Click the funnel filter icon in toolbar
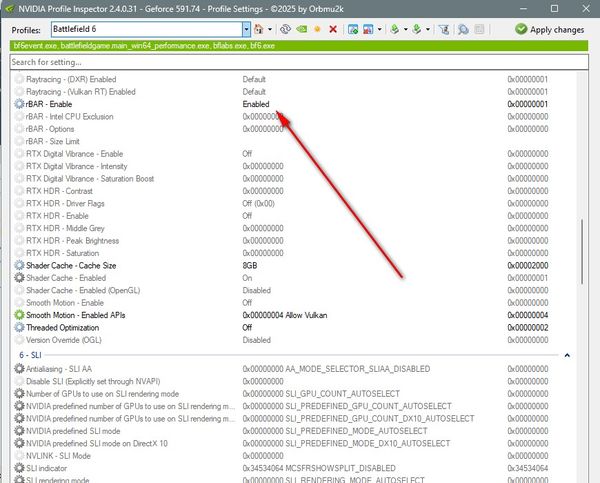Viewport: 600px width, 483px height. [x=441, y=30]
